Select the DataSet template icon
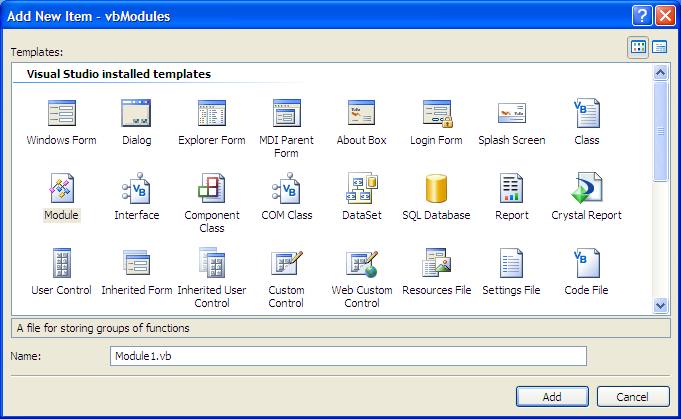Viewport: 681px width, 419px height. click(361, 189)
